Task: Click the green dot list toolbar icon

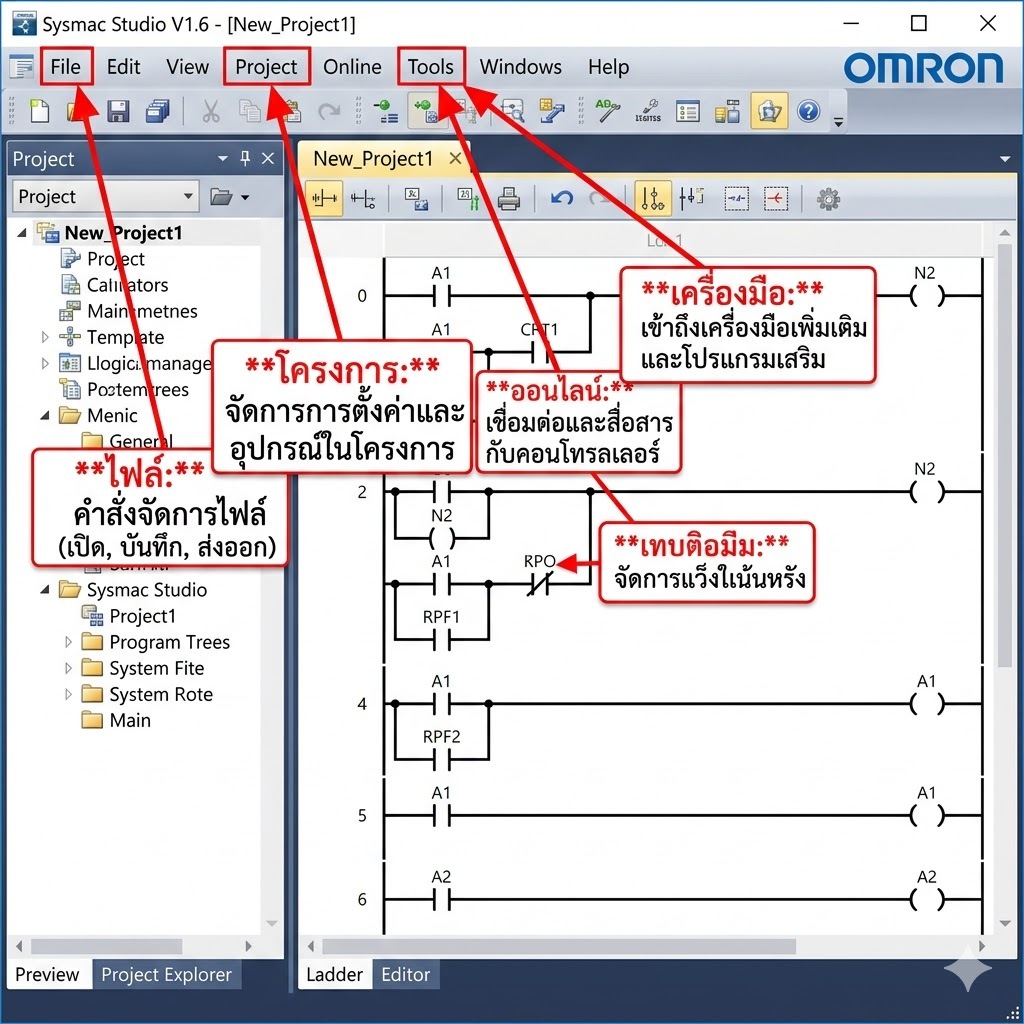Action: [385, 111]
